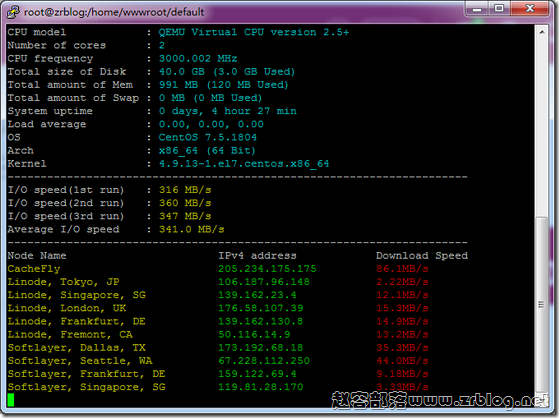The height and width of the screenshot is (418, 559).
Task: Click the Average I/O speed 341.0 MB/s value
Action: 191,229
